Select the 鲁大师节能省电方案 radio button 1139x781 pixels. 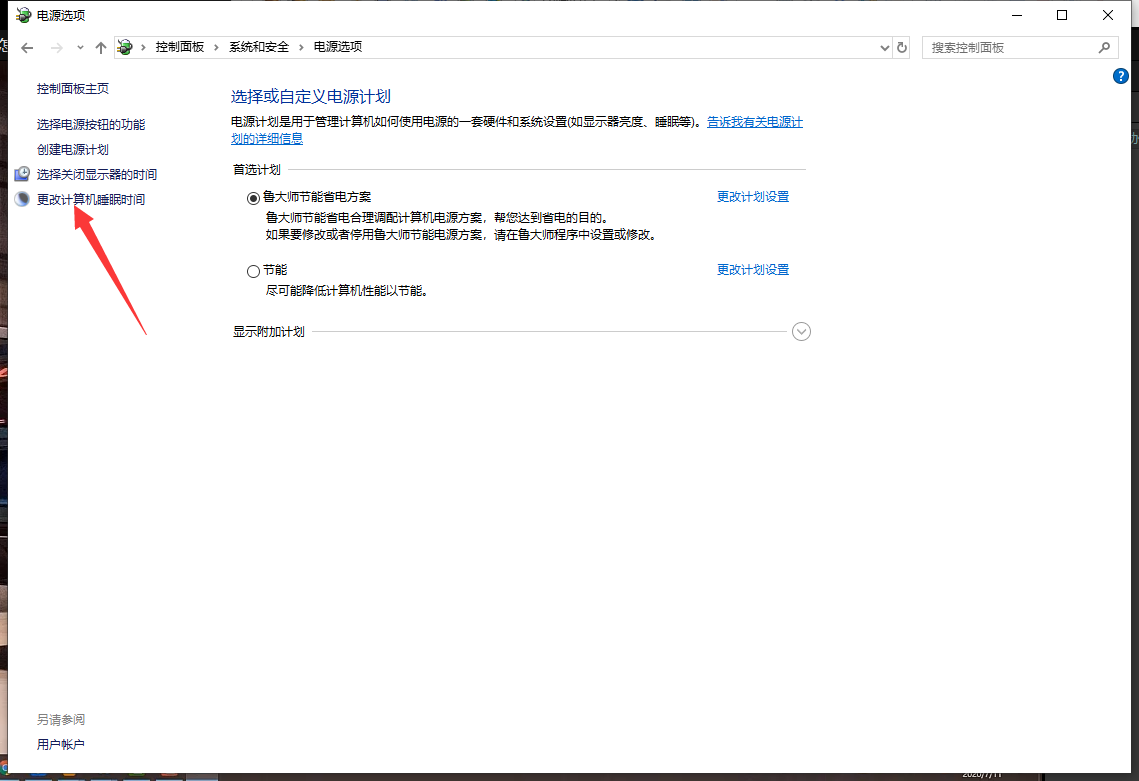[253, 198]
